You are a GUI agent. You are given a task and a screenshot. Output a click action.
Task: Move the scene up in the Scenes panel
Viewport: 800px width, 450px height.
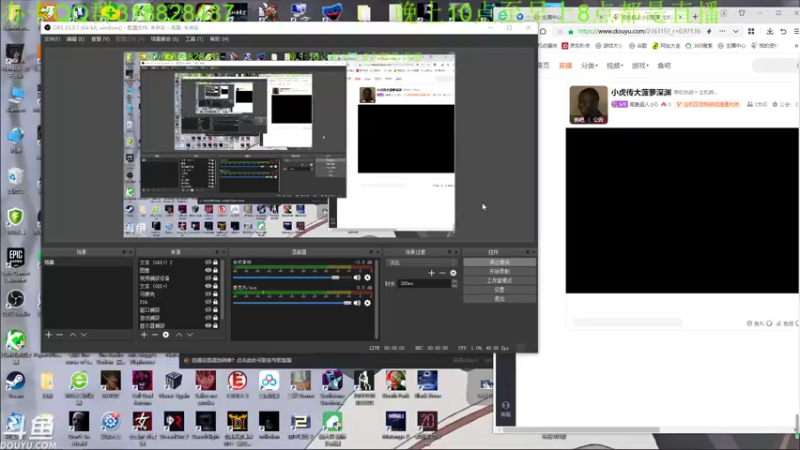(x=72, y=335)
